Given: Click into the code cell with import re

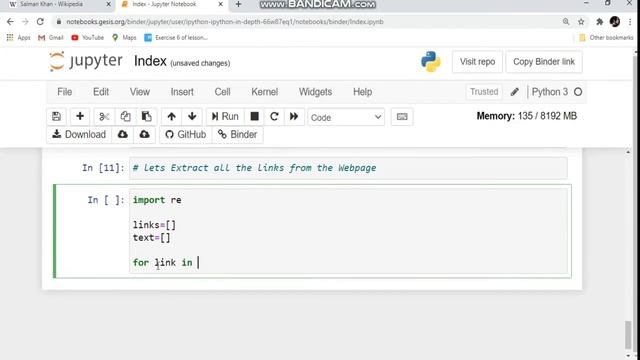Looking at the screenshot, I should pos(348,231).
